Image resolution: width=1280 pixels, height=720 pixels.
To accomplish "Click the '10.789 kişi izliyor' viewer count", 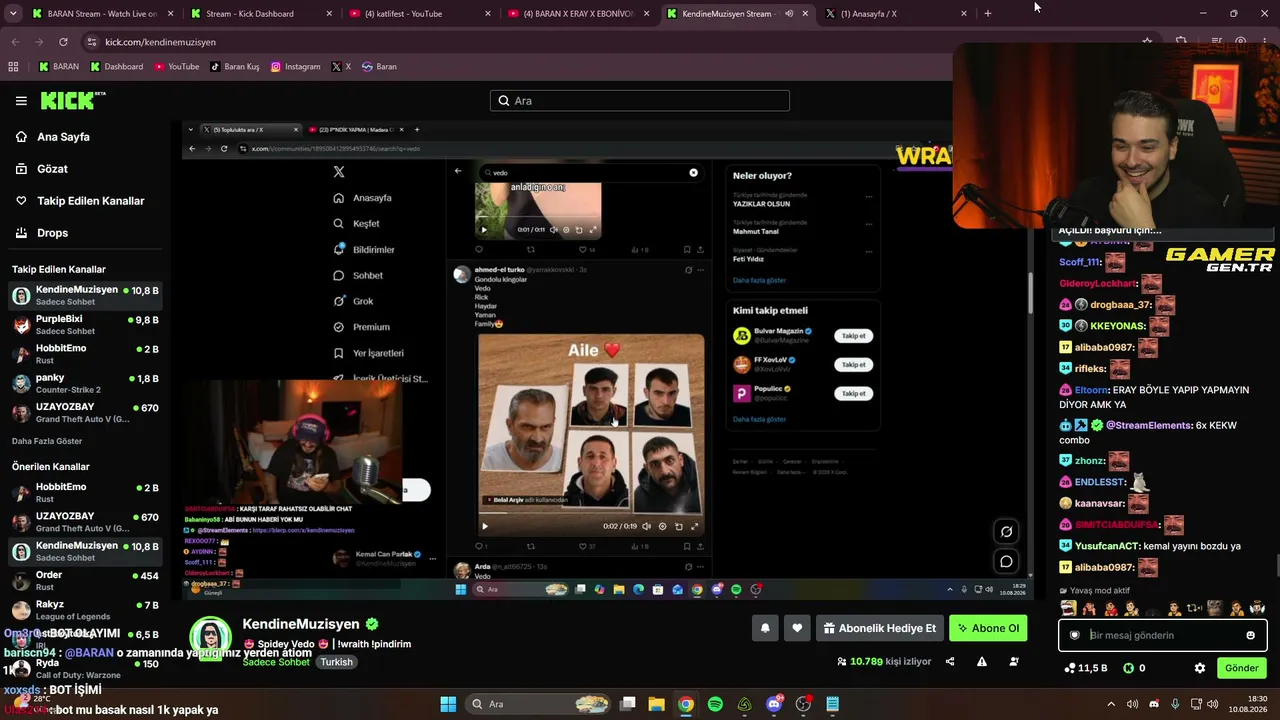I will pos(884,661).
